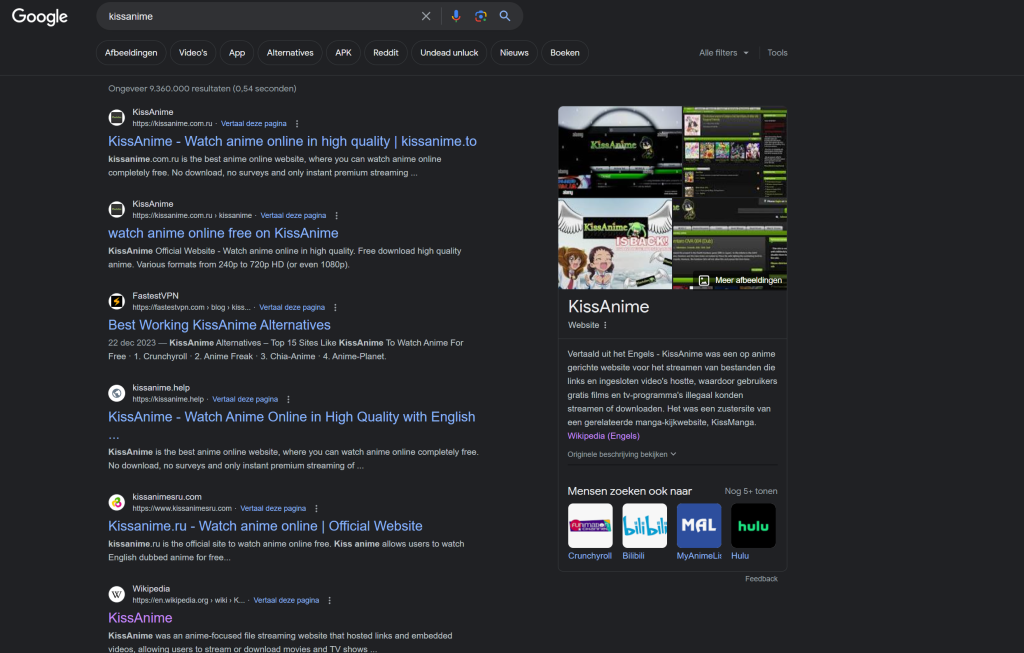Show more with Nog 5+ tonen
Screen dimensions: 1024x653
click(x=750, y=491)
